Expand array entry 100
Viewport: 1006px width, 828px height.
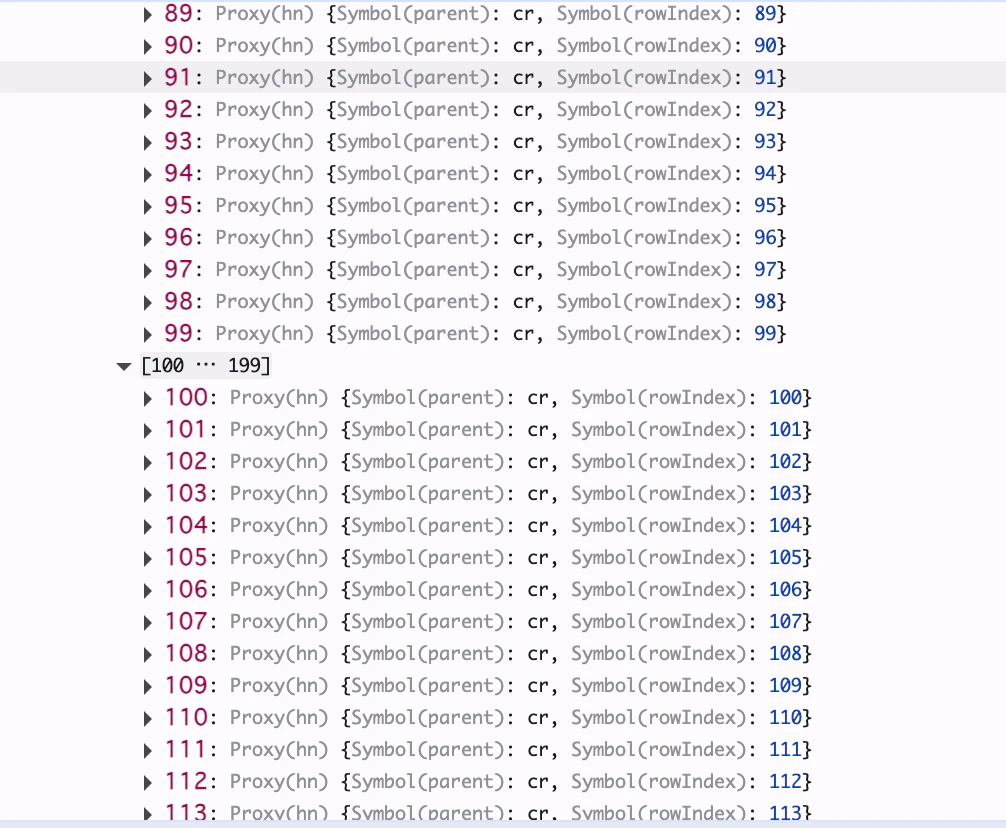[148, 399]
